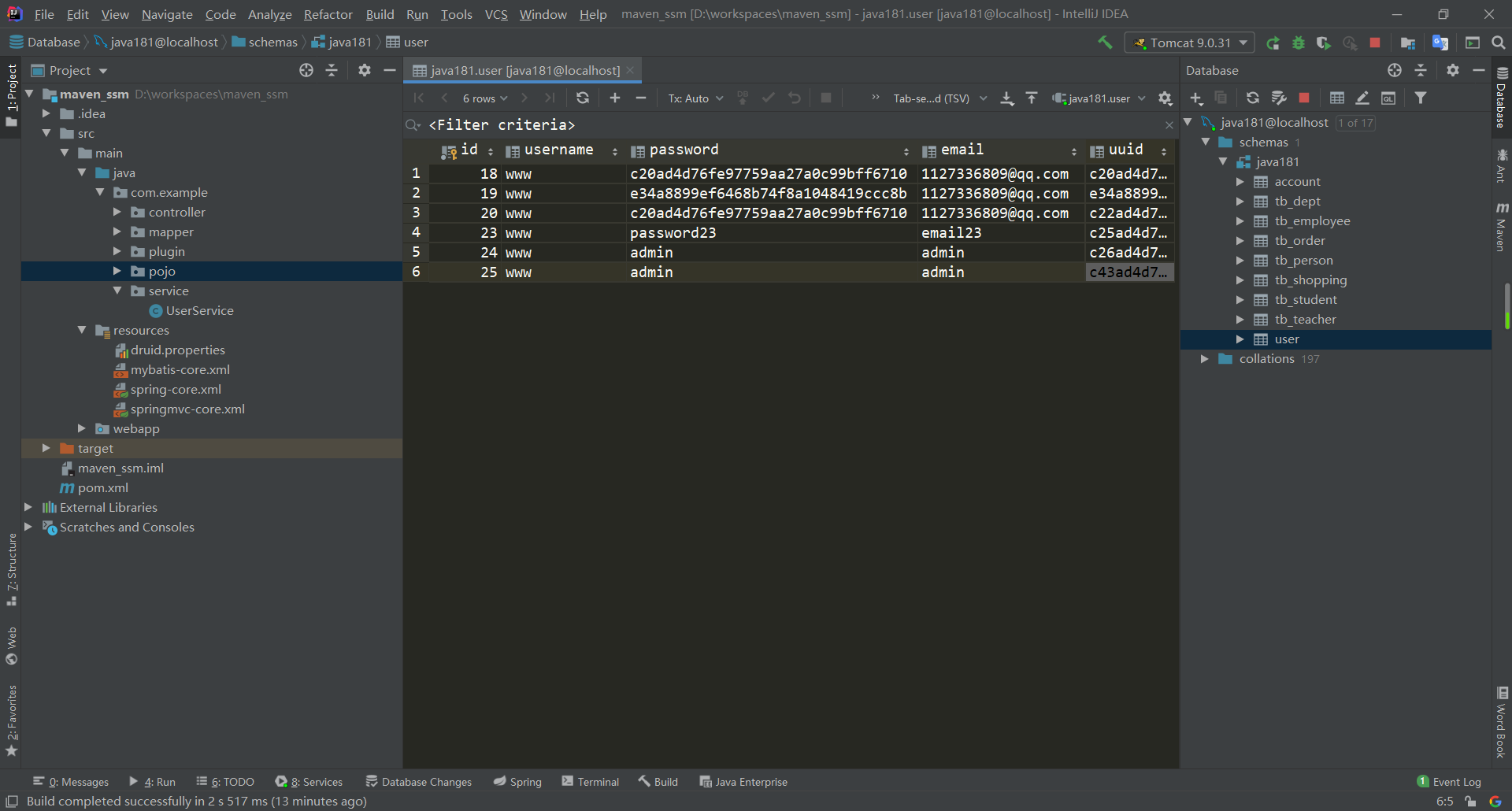
Task: Open the Refactor menu
Action: (328, 14)
